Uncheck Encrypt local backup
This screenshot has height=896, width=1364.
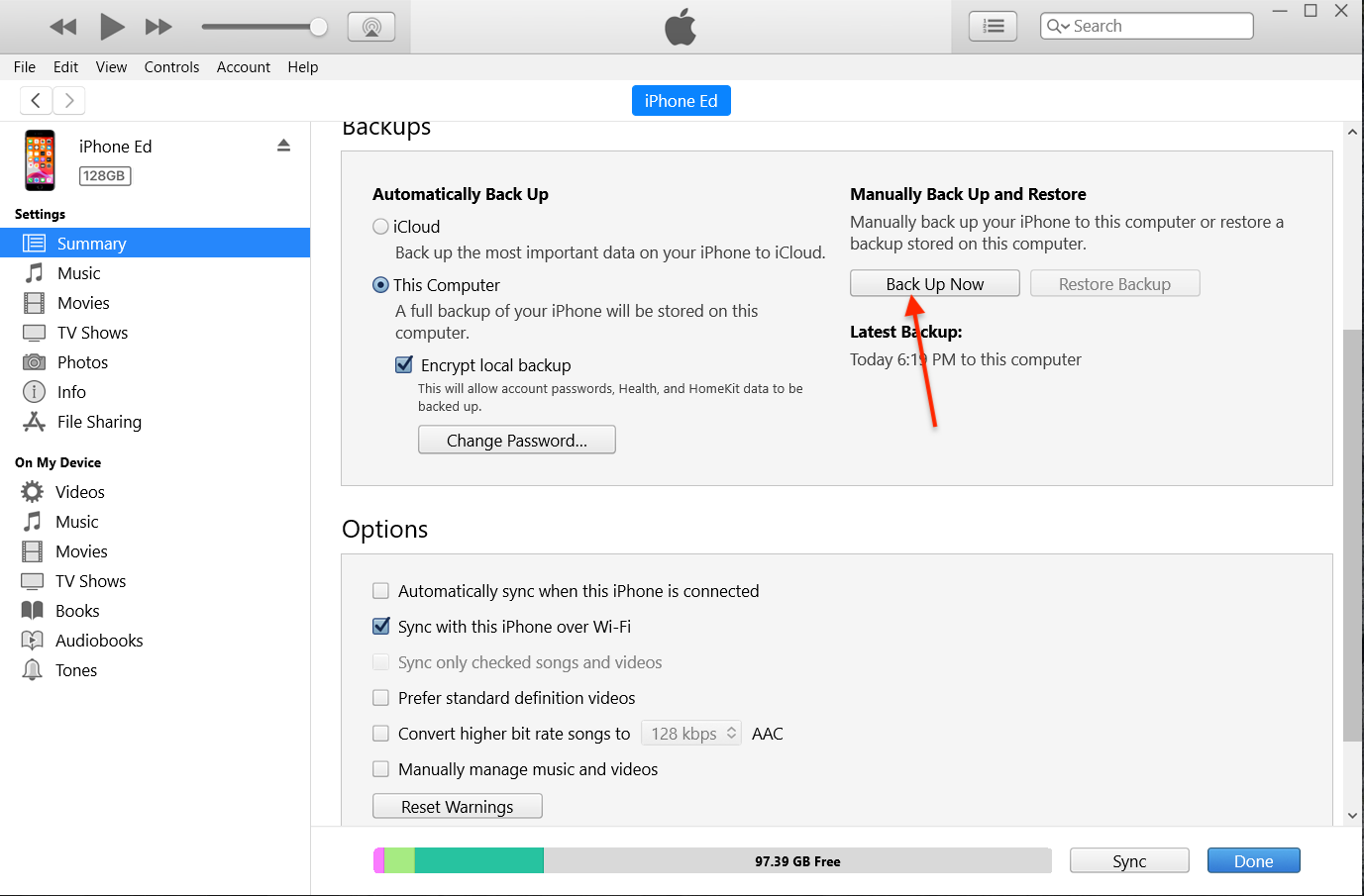404,364
